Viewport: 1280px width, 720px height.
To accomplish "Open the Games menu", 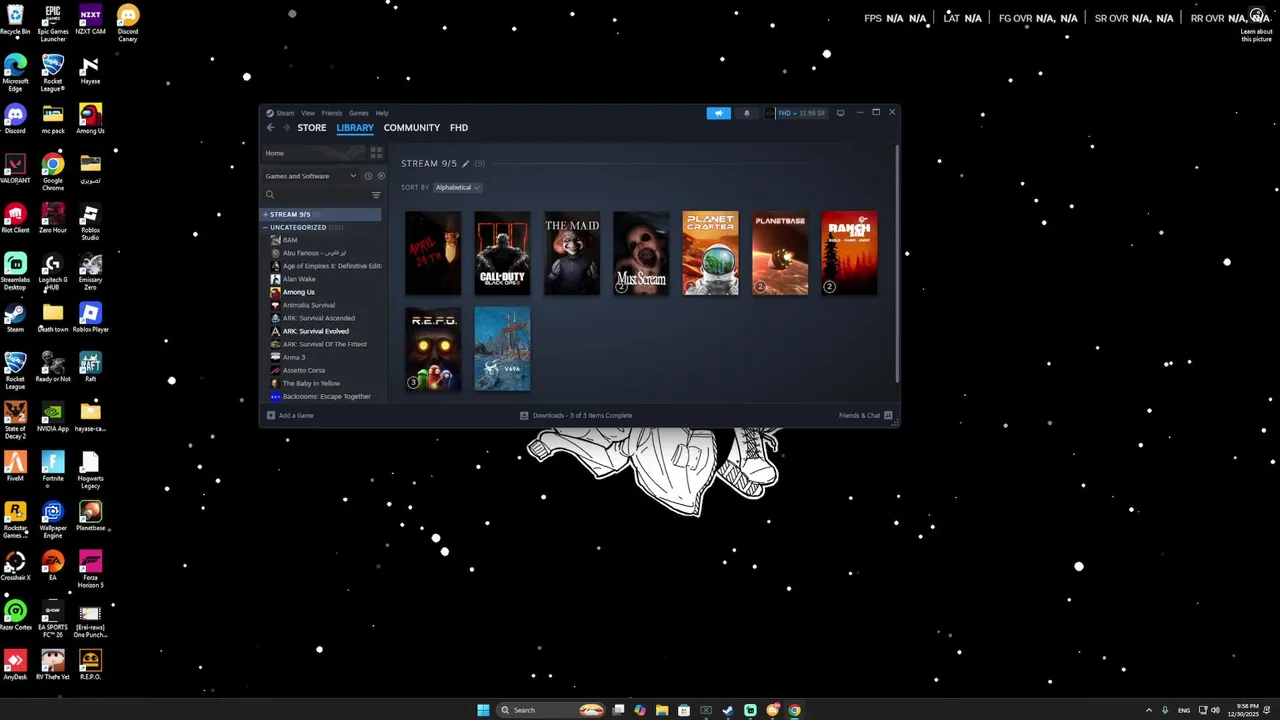I will coord(359,113).
